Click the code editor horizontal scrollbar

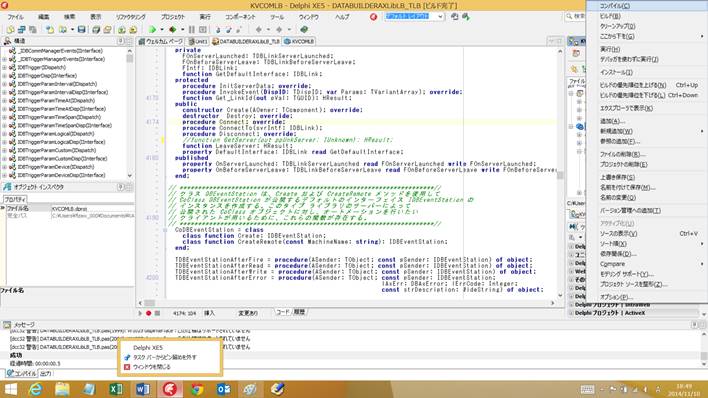coord(346,303)
